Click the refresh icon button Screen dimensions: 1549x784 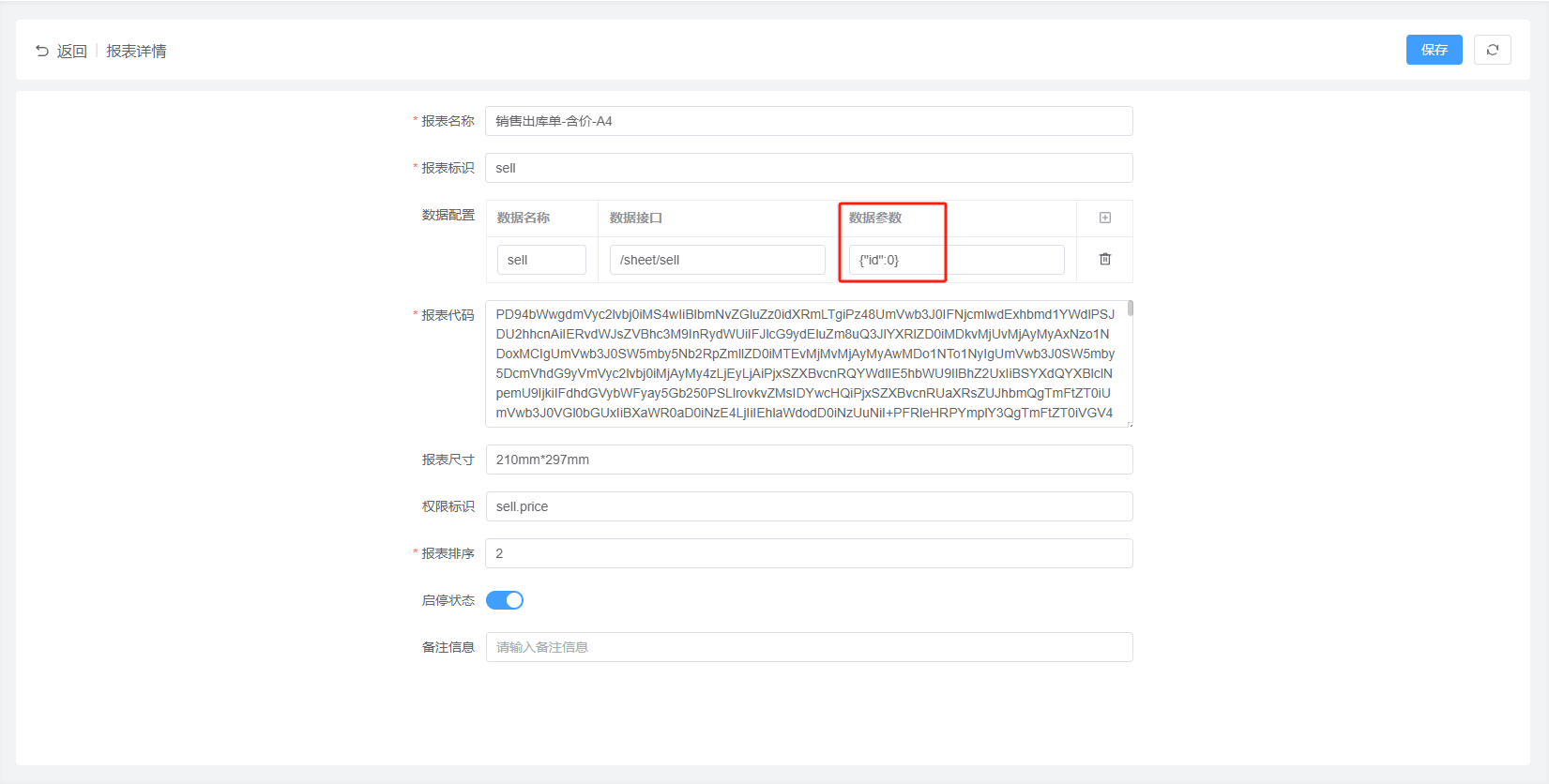pyautogui.click(x=1492, y=50)
